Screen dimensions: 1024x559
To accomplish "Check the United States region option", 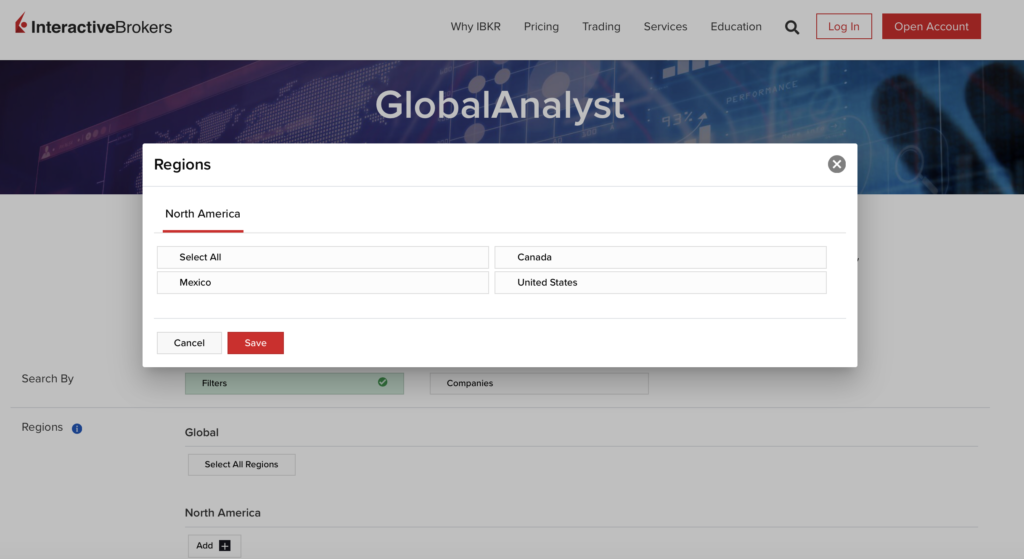I will [x=660, y=283].
